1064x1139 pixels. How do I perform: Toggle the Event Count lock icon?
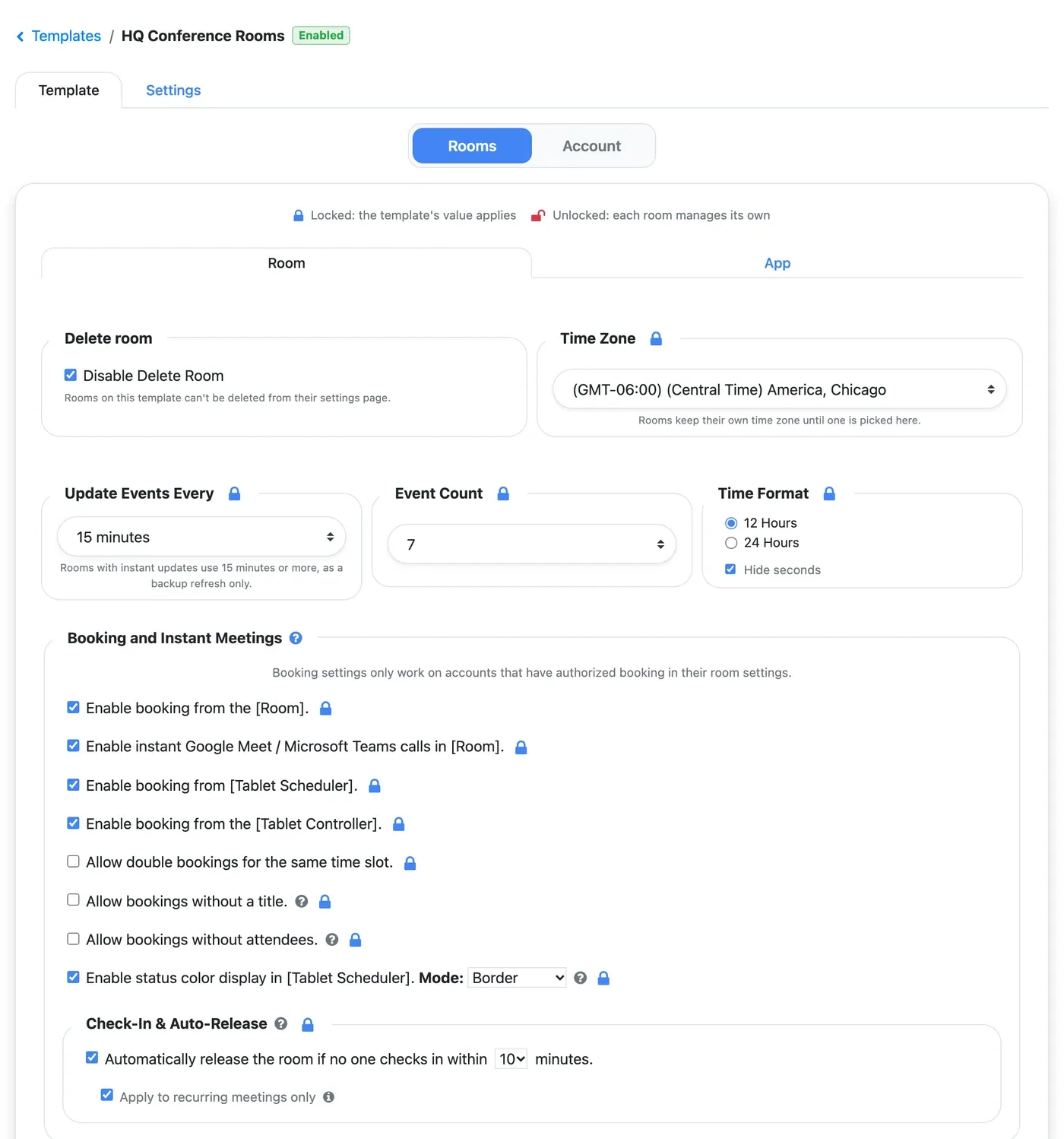[502, 493]
